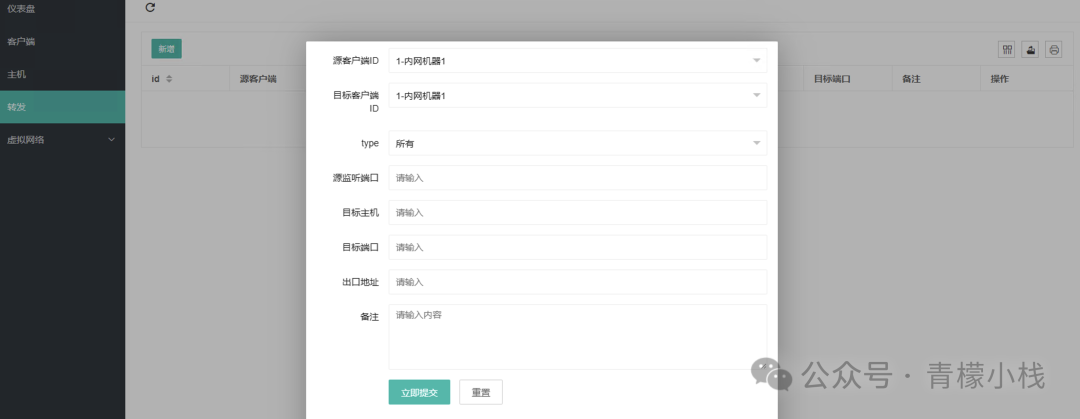Focus the 源监听端口 input field
Image resolution: width=1080 pixels, height=419 pixels.
point(577,178)
